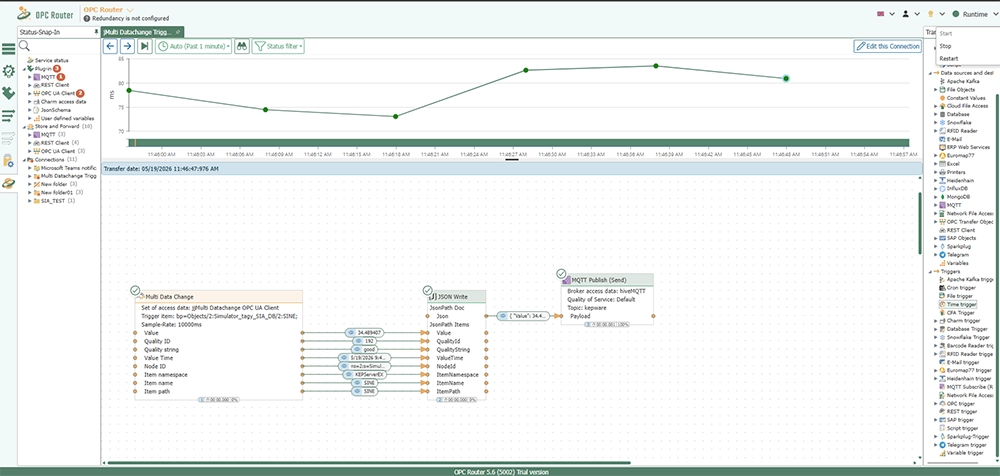
Task: Click the JSON Write block title
Action: [x=453, y=297]
